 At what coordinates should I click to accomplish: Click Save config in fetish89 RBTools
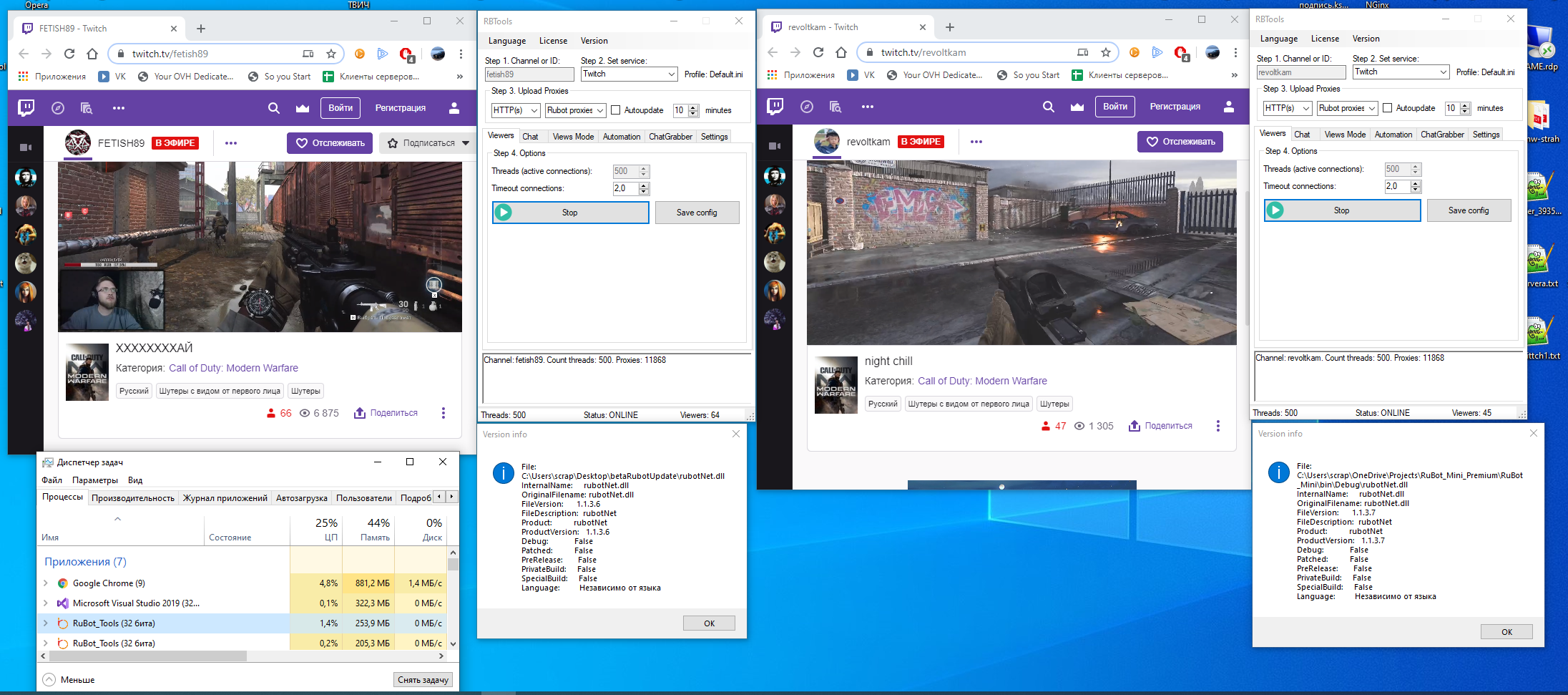(696, 213)
